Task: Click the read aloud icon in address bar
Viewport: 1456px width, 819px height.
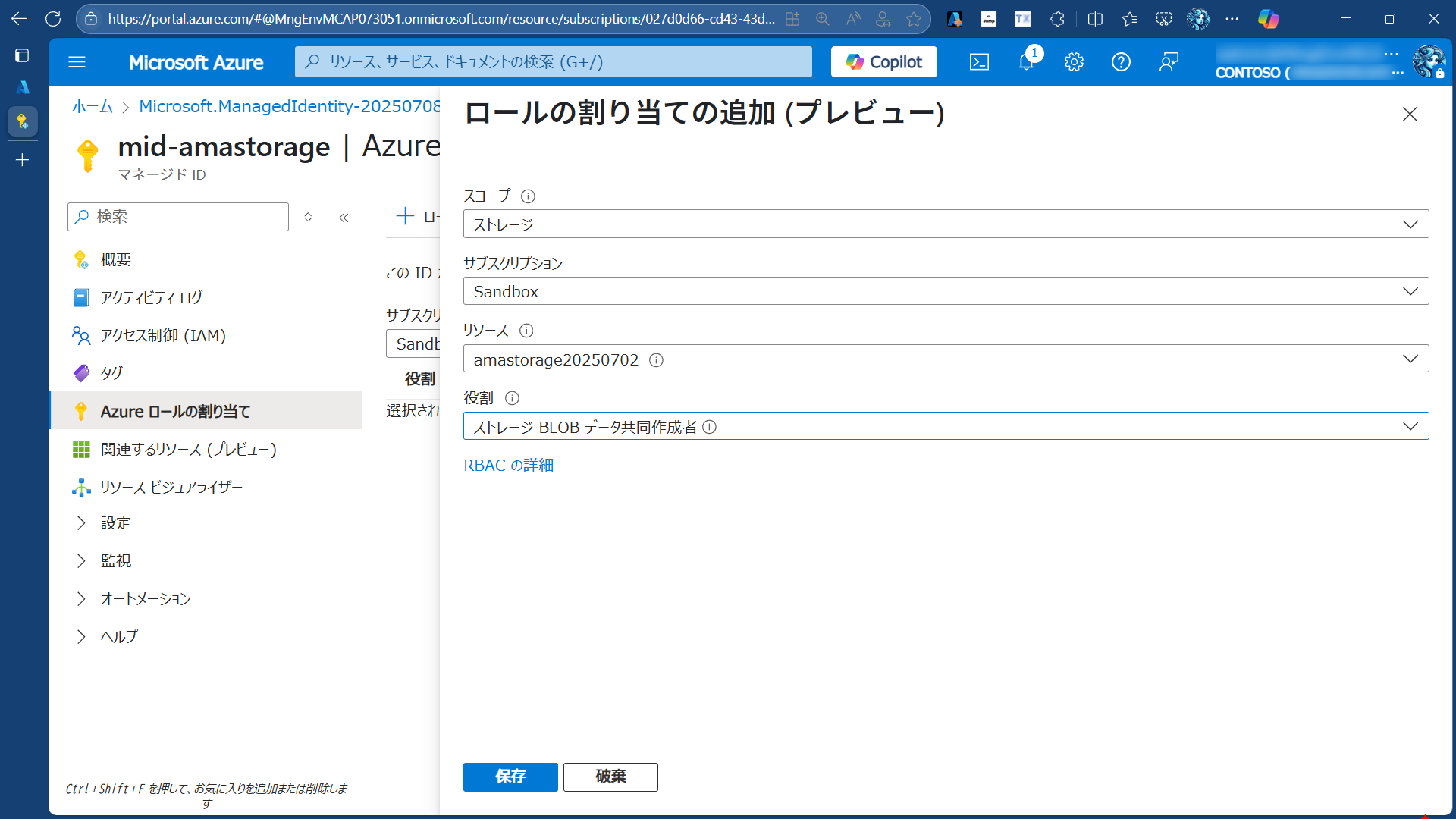Action: coord(853,19)
